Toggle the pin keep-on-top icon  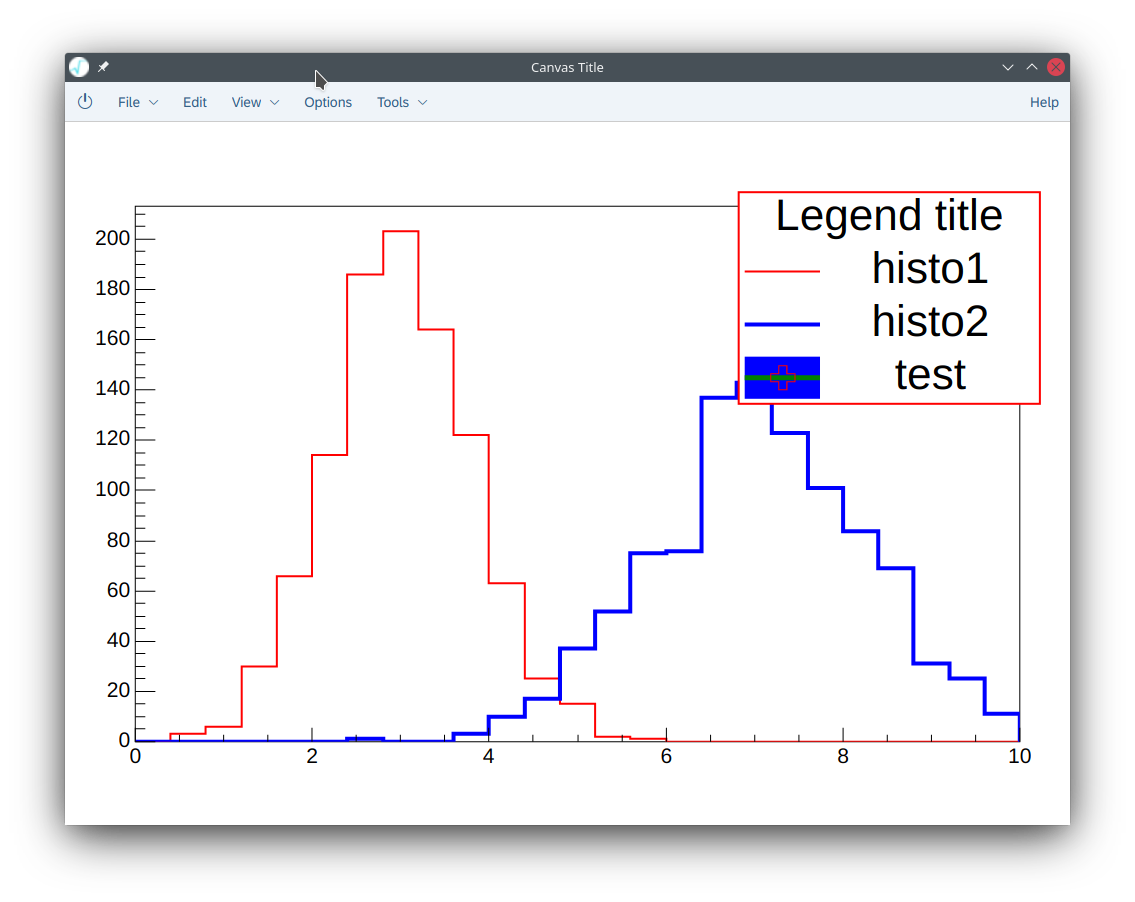coord(101,67)
